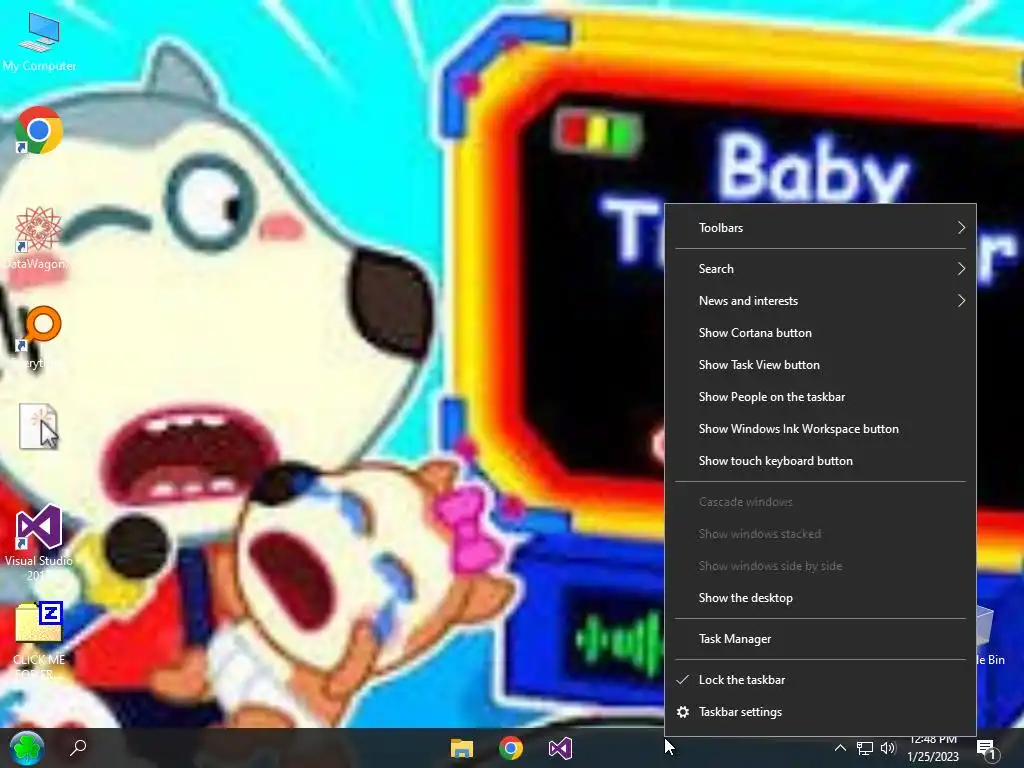Open the Recycle Bin desktop icon
Screen dimensions: 1024x768
990,637
